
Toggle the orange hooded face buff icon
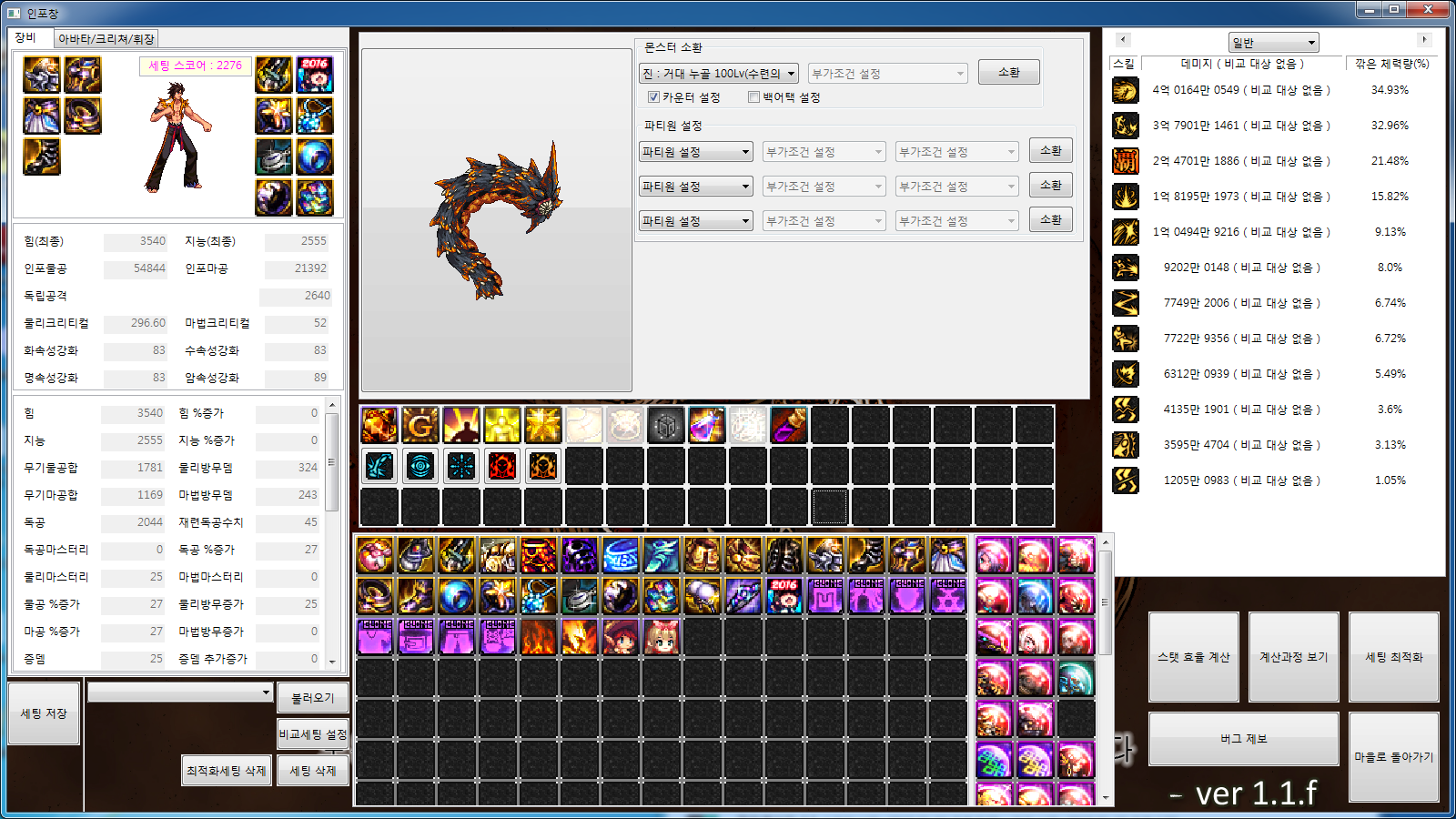pos(543,466)
